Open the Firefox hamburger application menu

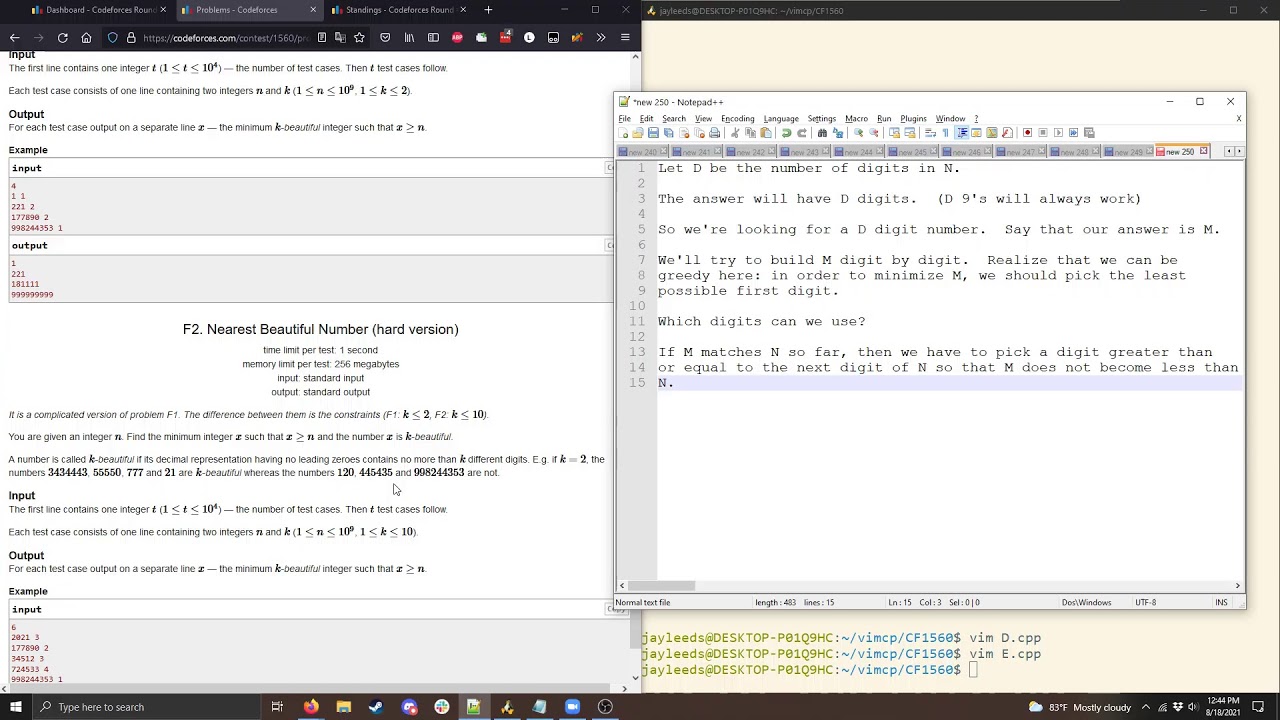tap(625, 38)
